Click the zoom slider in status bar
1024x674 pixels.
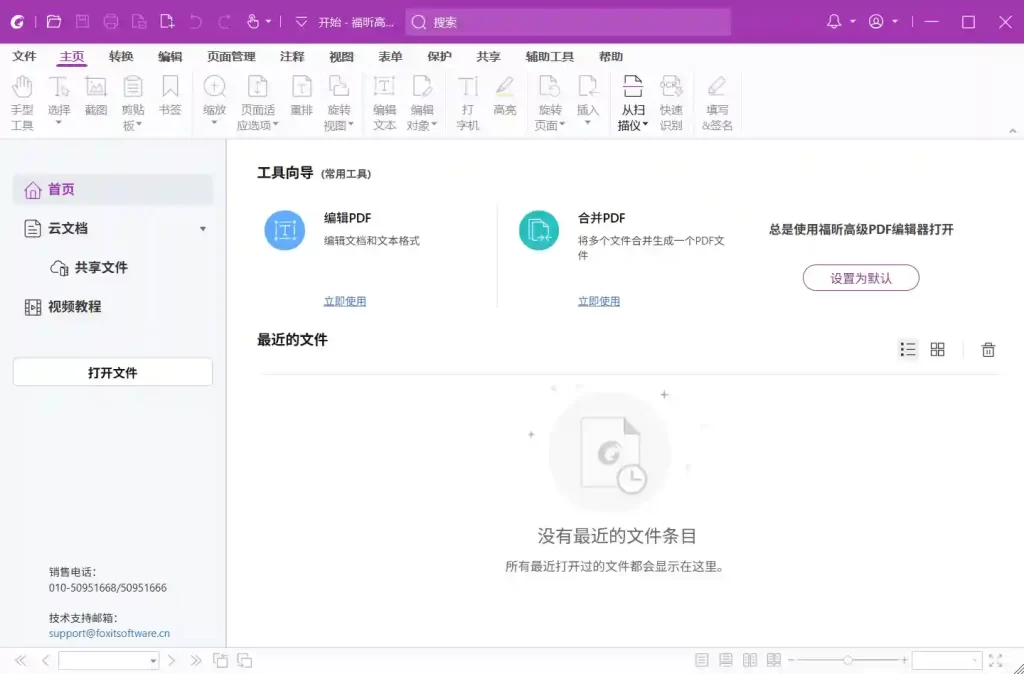(x=848, y=661)
